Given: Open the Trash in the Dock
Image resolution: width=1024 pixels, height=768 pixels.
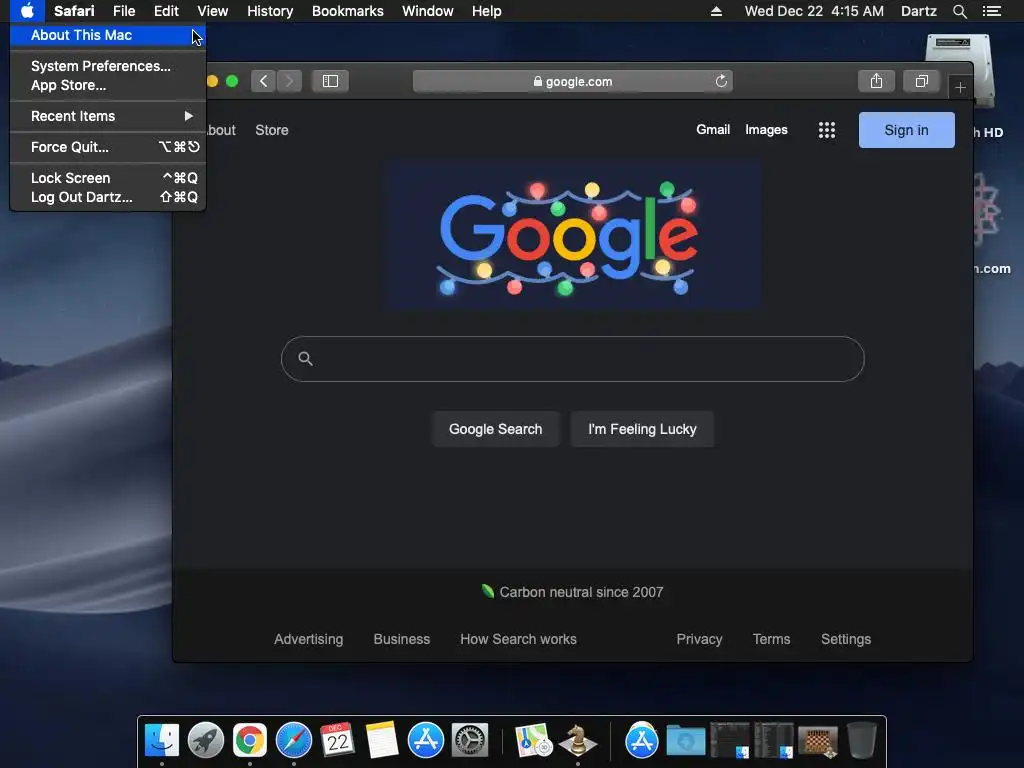Looking at the screenshot, I should (x=861, y=741).
